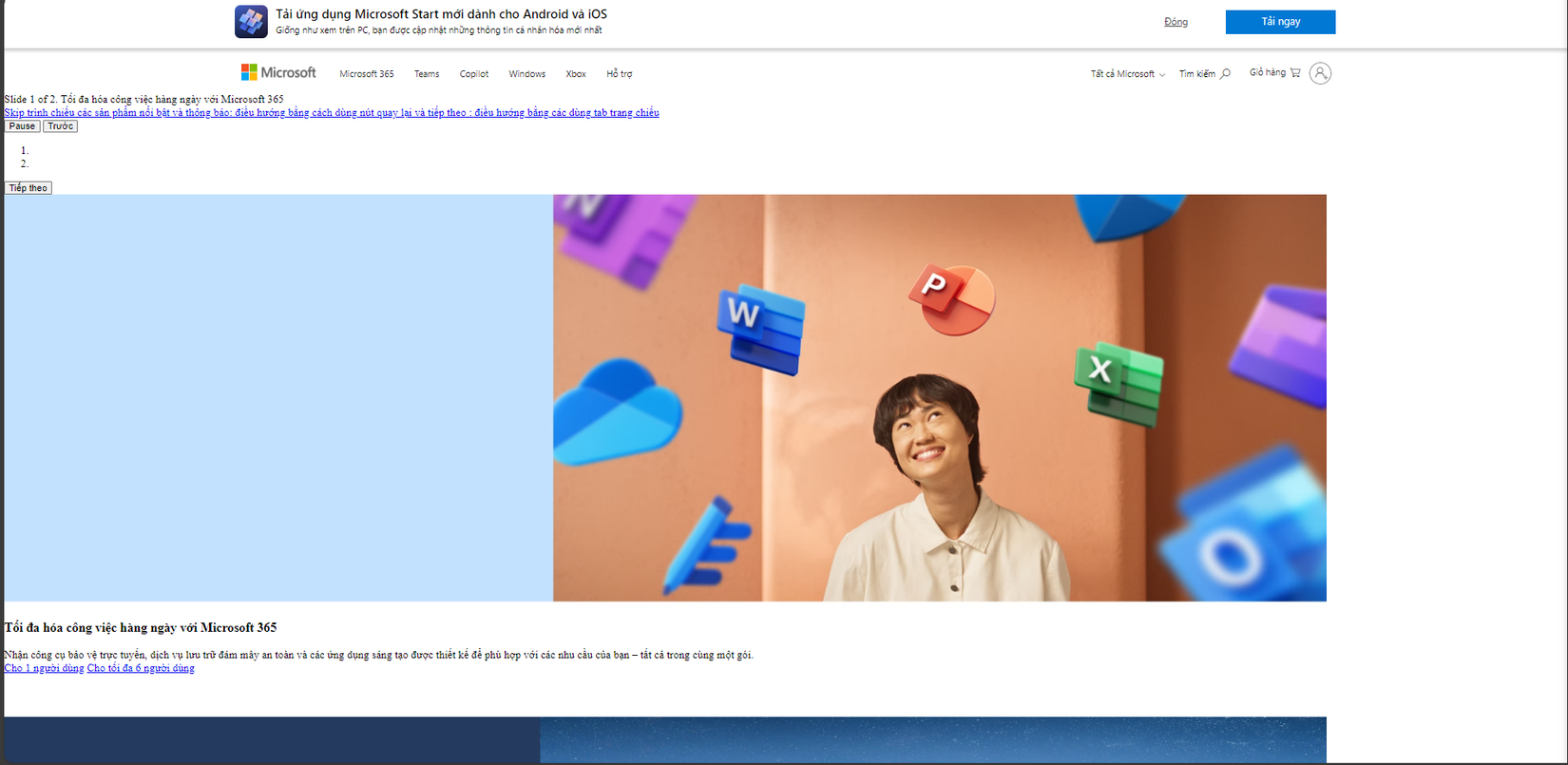The height and width of the screenshot is (765, 1568).
Task: Open Cho tối đa 6 người dùng link
Action: pos(141,668)
